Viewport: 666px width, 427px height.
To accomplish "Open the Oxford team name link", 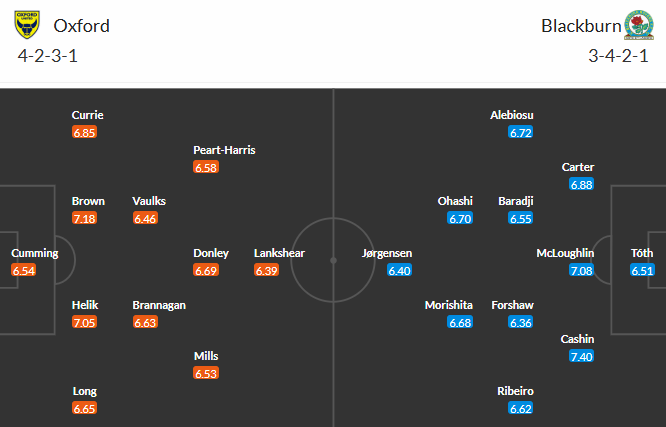I will (x=82, y=26).
